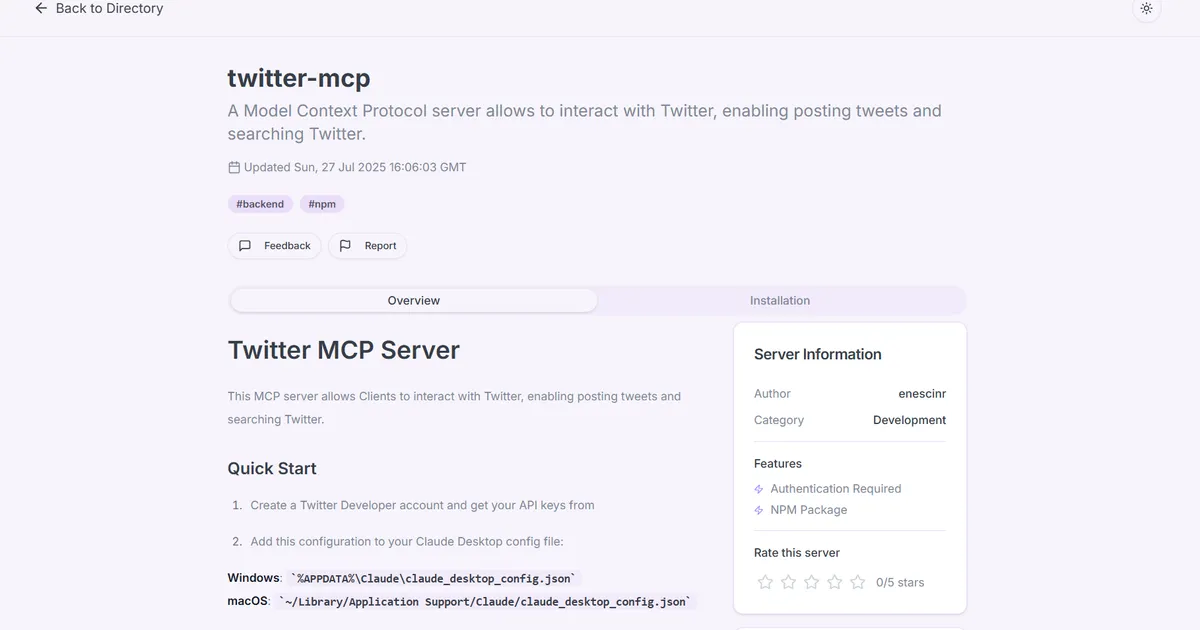Stay on the Overview tab
This screenshot has width=1200, height=630.
[x=413, y=300]
